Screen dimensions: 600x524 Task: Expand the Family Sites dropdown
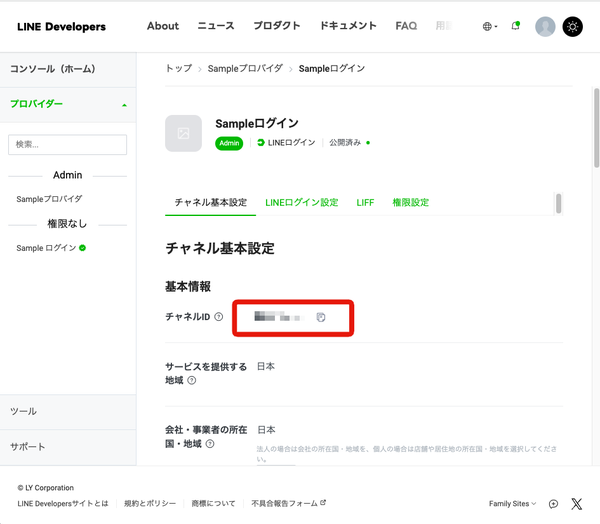click(512, 504)
